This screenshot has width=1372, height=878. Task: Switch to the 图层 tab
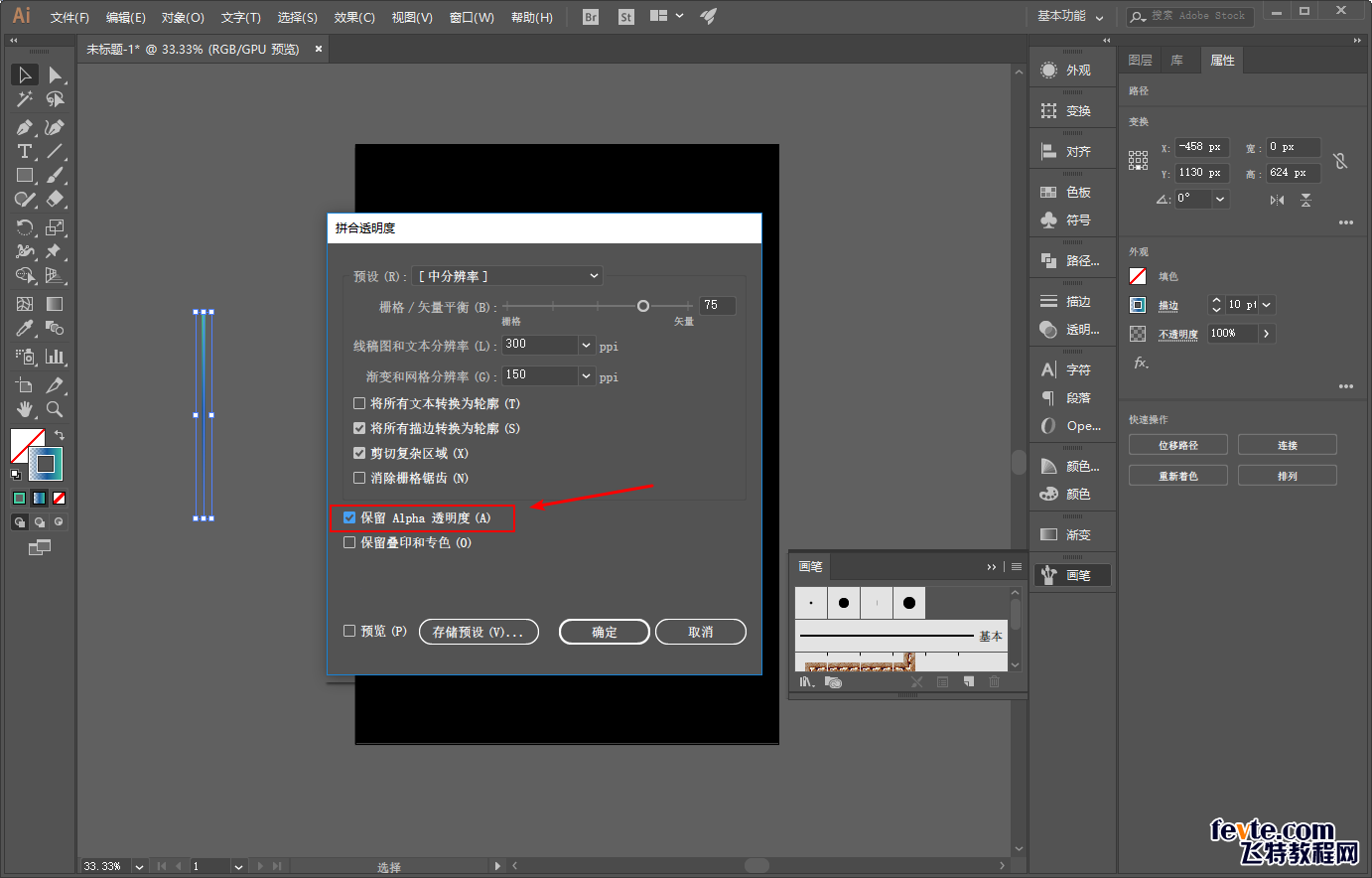pos(1141,61)
